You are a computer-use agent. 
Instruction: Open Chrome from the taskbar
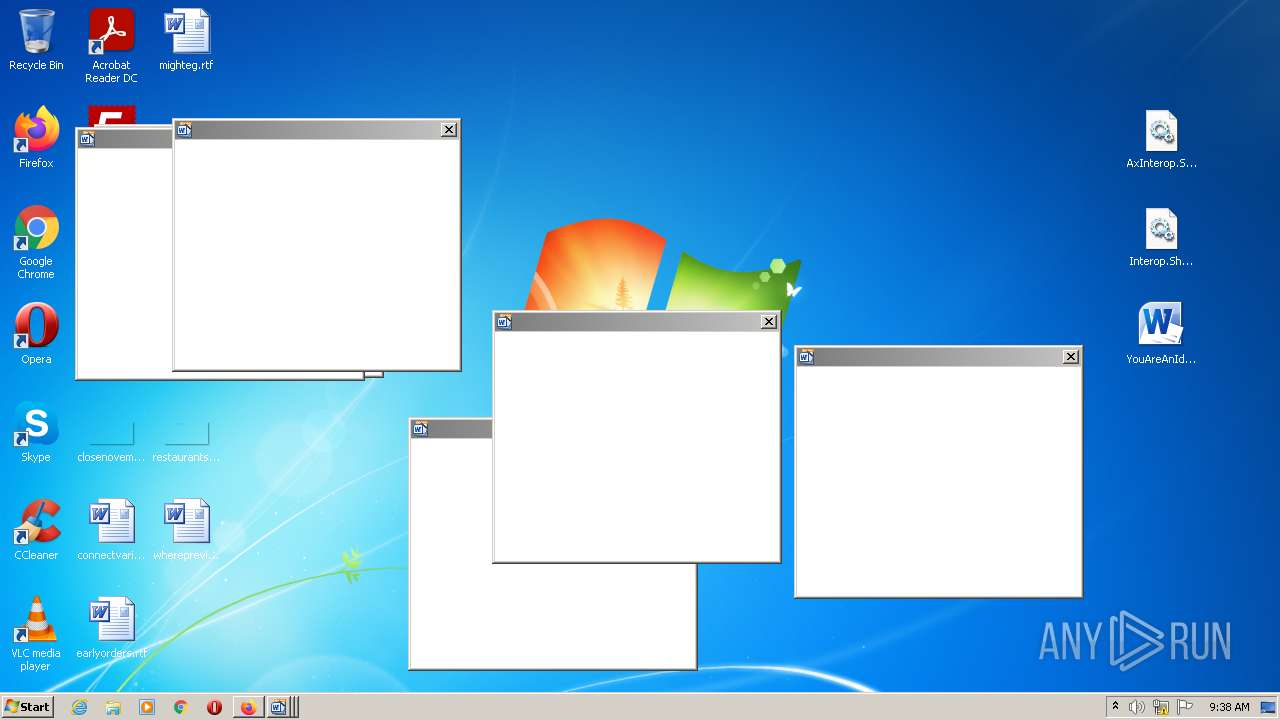[x=181, y=707]
